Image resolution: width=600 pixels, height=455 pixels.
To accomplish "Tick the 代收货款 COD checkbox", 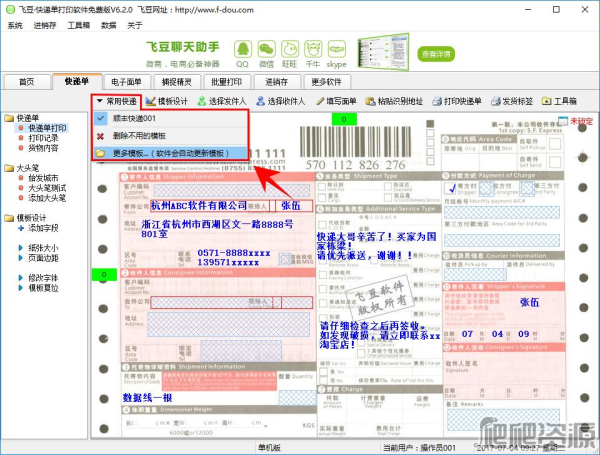I will pyautogui.click(x=322, y=224).
